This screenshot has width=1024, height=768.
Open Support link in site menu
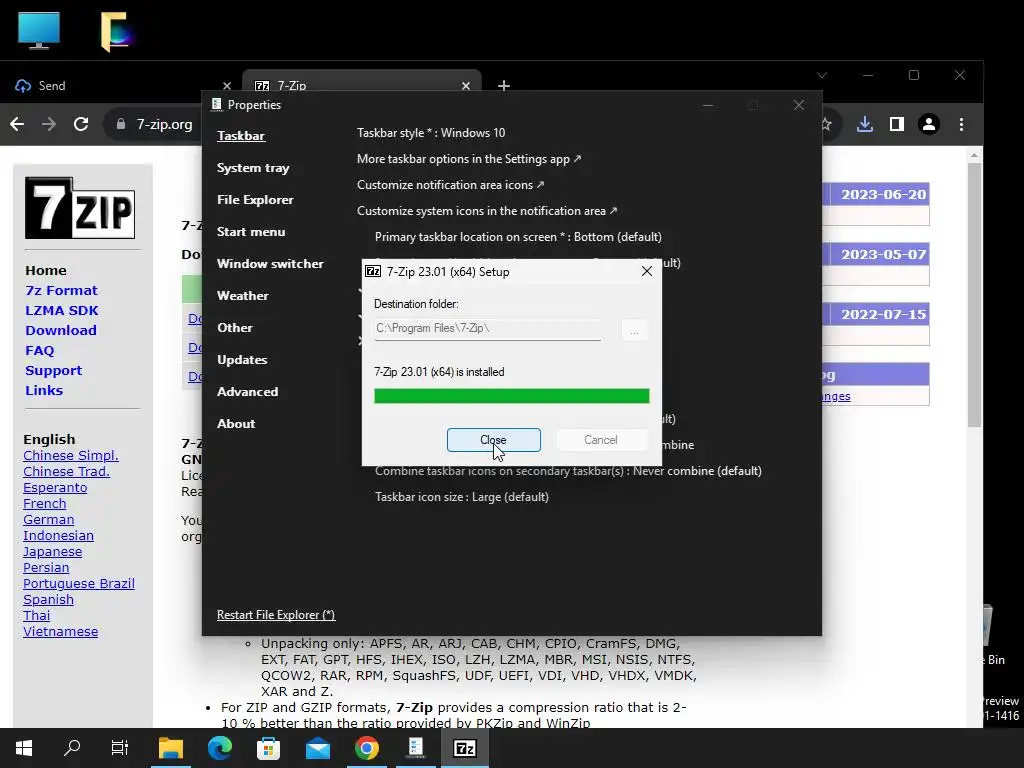54,370
